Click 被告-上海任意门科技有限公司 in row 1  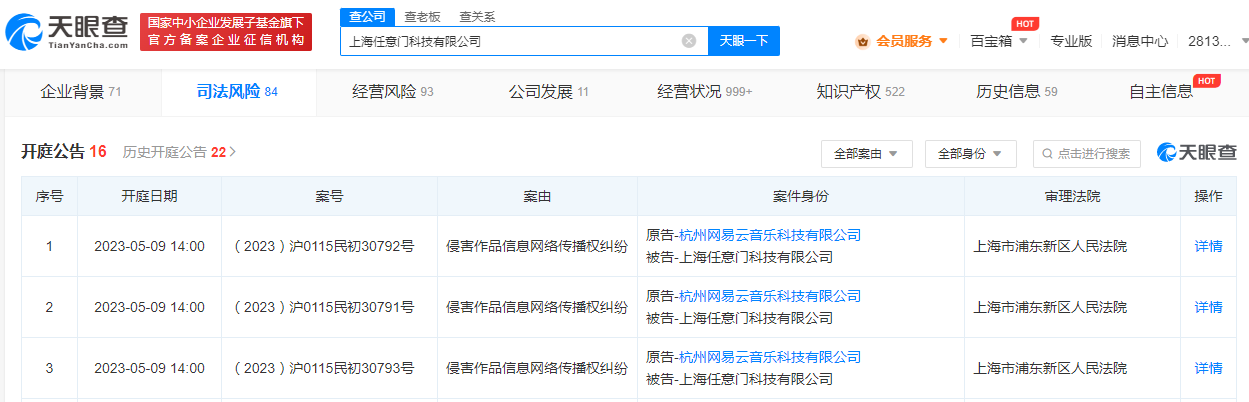point(739,257)
